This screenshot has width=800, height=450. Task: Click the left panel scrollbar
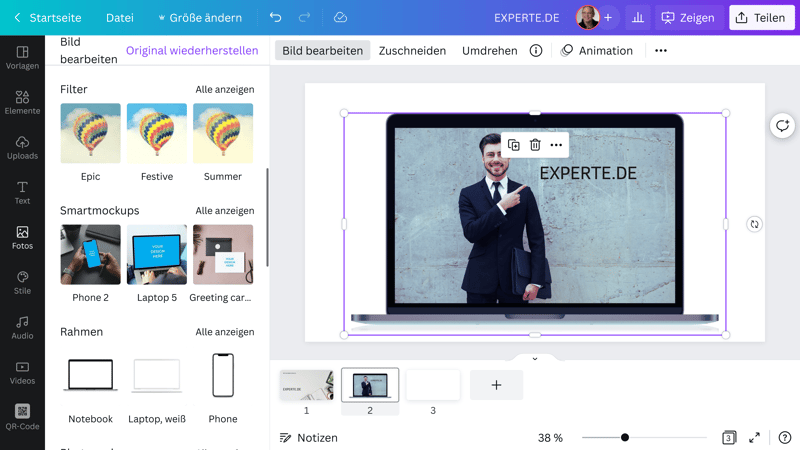tap(267, 217)
